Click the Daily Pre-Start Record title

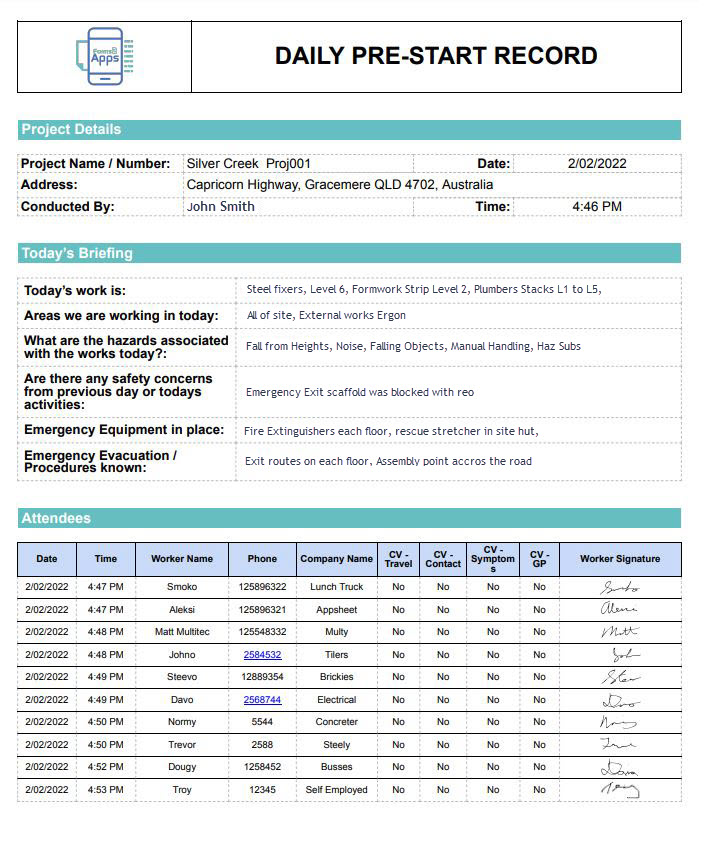(436, 56)
